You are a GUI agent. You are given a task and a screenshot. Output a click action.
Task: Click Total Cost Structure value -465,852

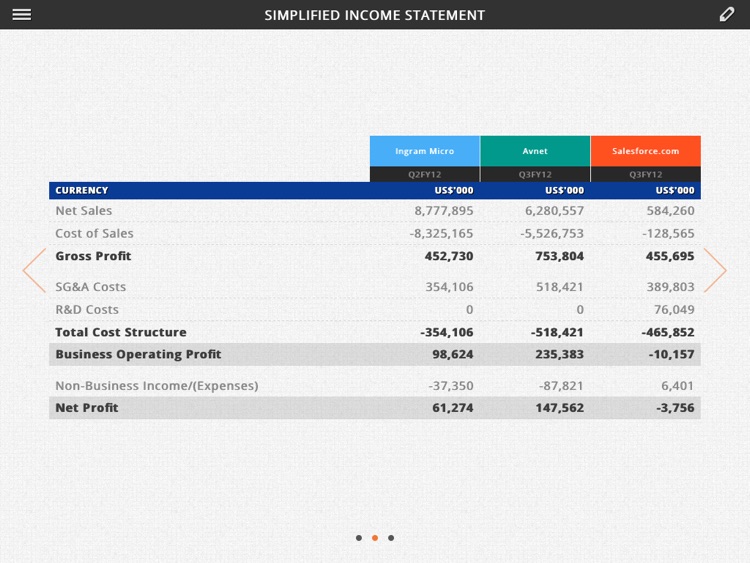point(668,332)
